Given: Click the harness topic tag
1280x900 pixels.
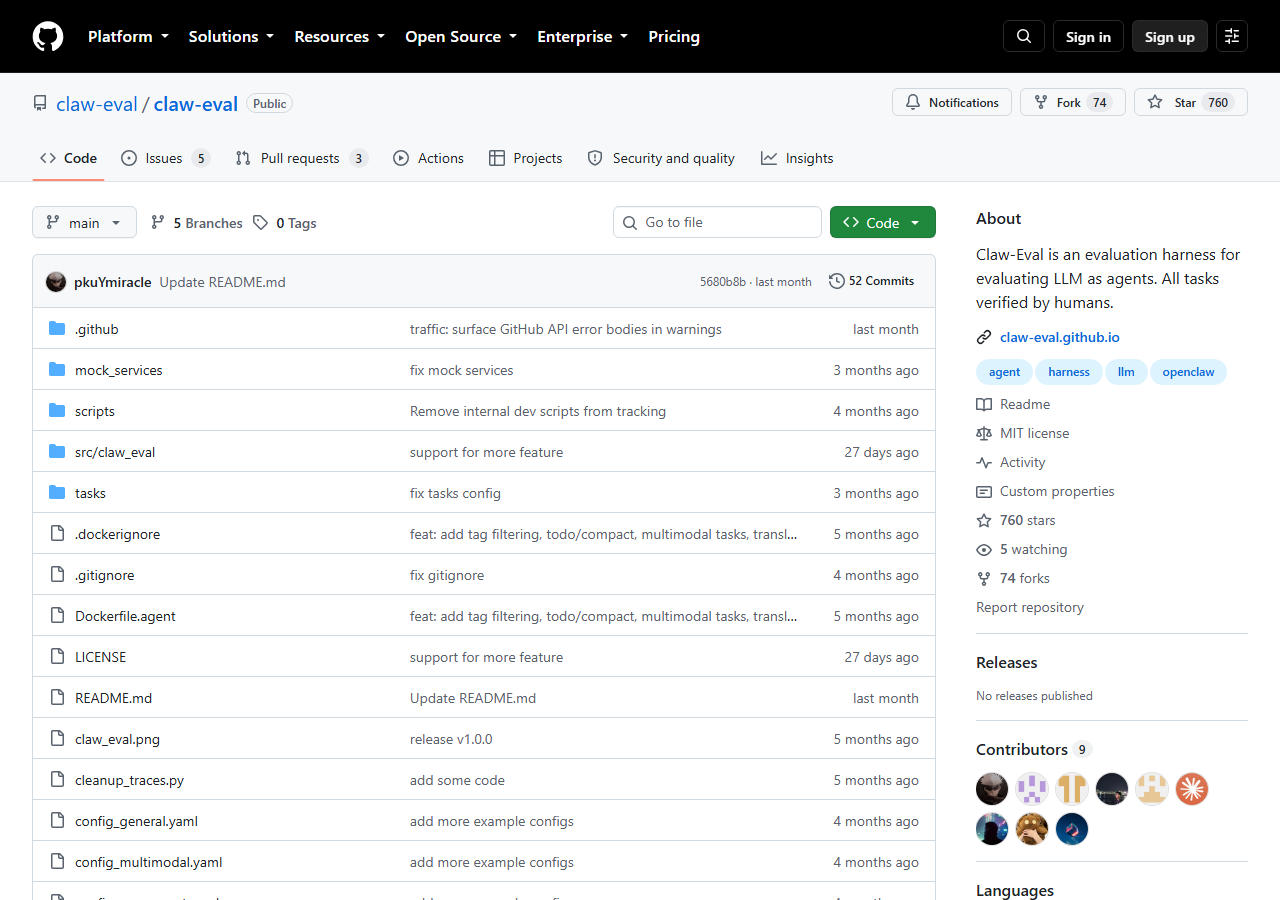Looking at the screenshot, I should point(1069,372).
